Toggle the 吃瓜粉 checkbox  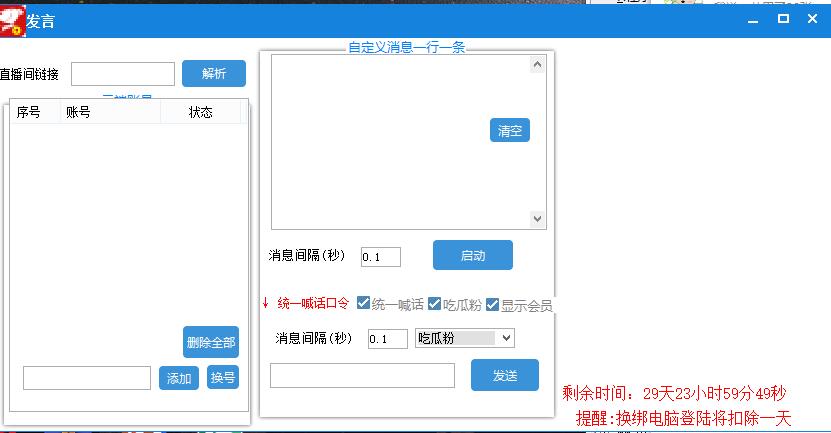(x=435, y=304)
